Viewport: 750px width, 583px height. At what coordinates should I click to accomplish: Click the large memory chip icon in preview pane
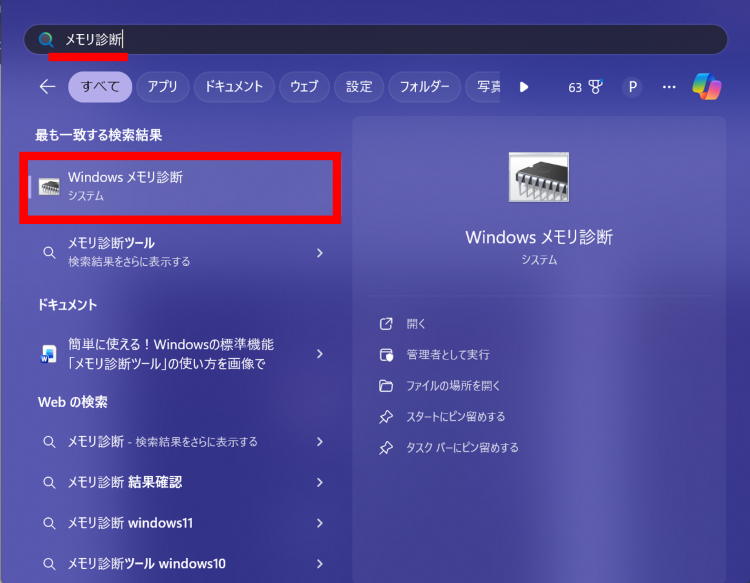click(x=539, y=177)
